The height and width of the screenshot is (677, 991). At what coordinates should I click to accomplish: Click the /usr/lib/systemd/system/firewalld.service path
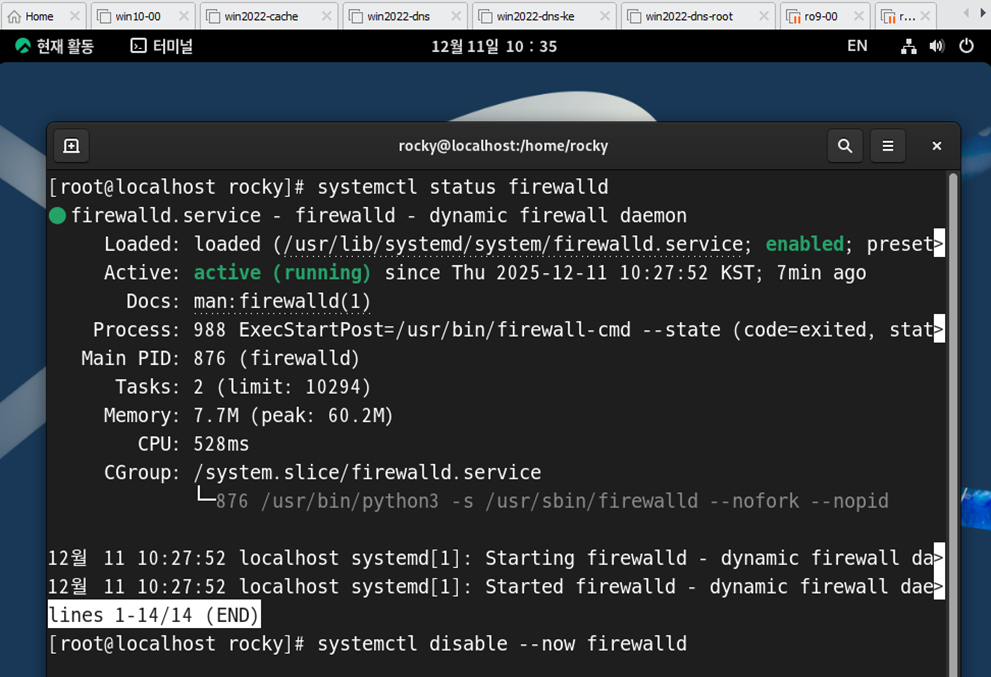coord(514,244)
